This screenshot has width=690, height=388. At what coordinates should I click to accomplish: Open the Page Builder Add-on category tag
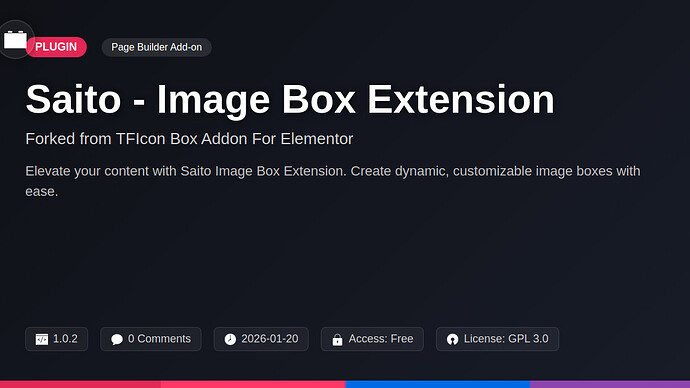click(157, 47)
